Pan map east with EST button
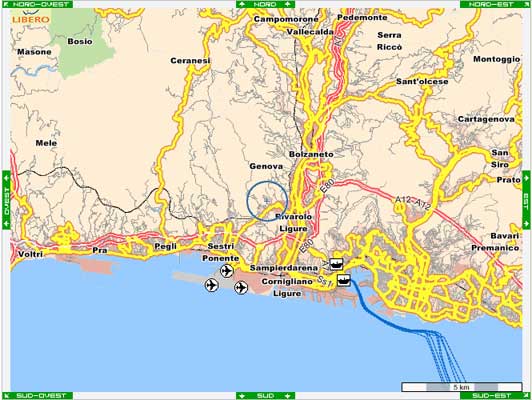Screen dimensions: 532x400 click(526, 199)
